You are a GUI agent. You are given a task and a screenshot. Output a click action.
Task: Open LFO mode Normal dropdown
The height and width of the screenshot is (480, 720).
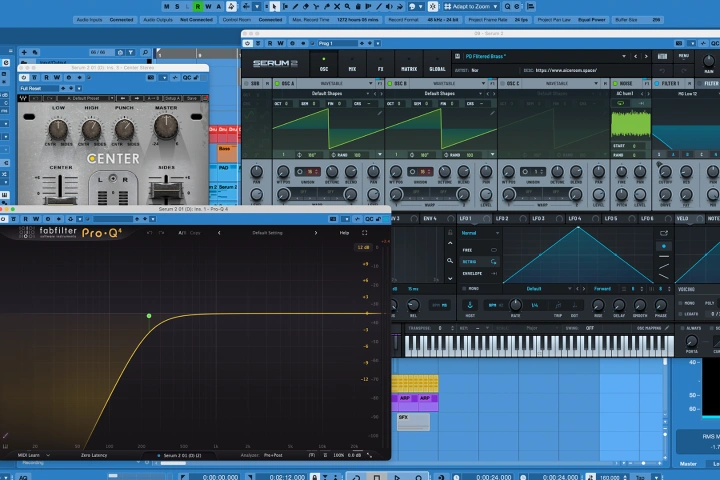[x=480, y=233]
